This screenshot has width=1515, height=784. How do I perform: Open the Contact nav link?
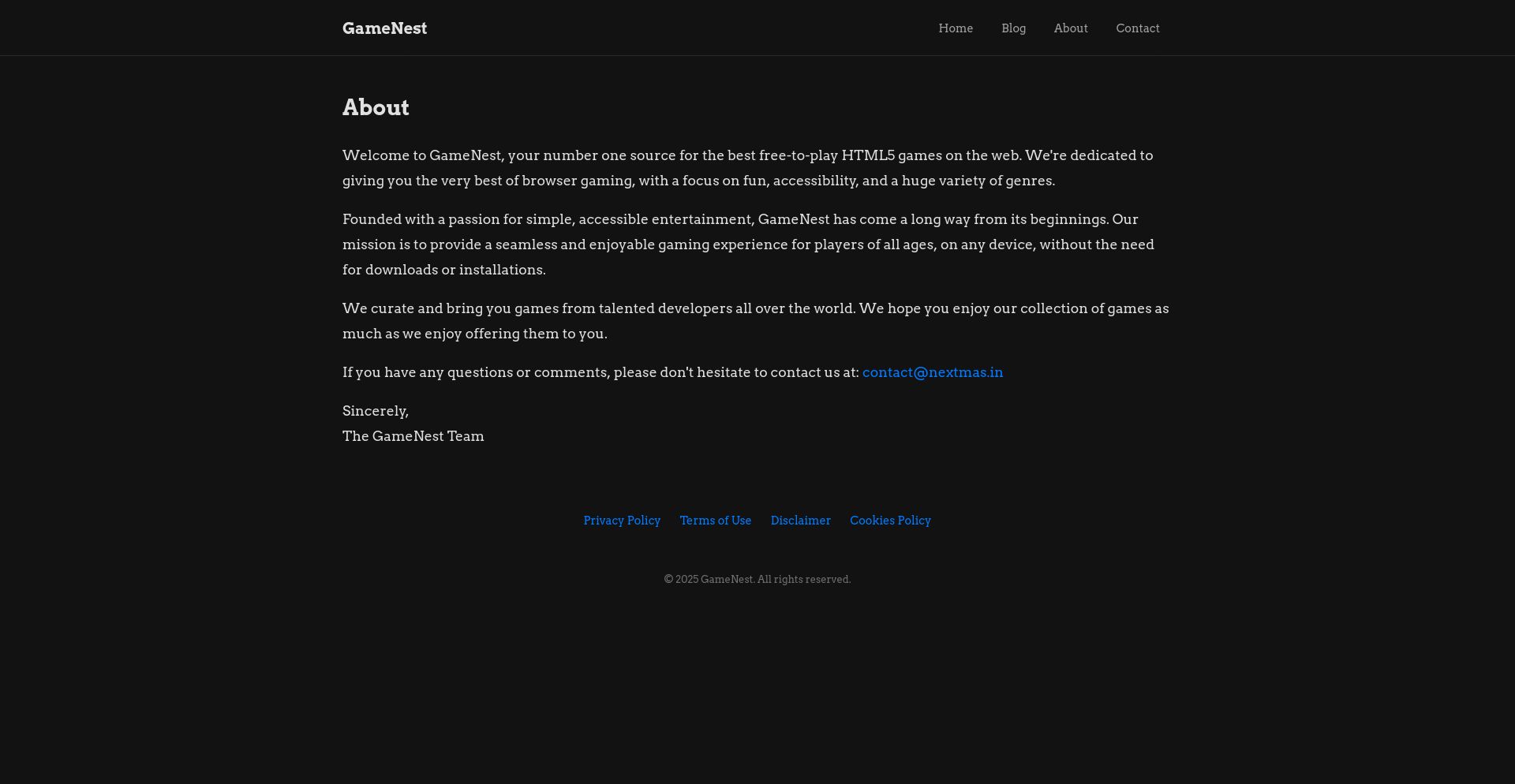point(1137,28)
